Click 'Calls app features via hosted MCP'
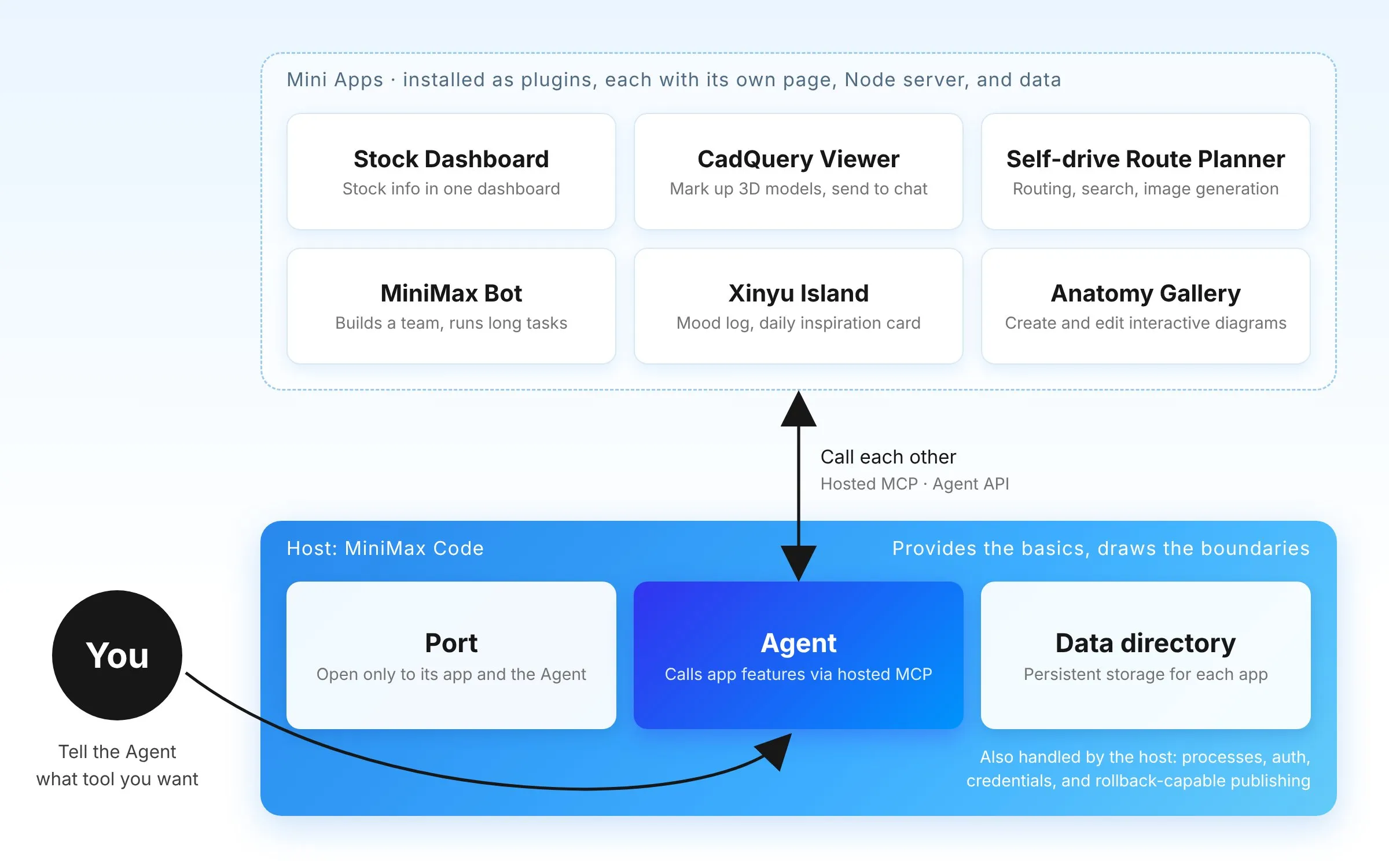This screenshot has width=1389, height=868. [x=798, y=674]
